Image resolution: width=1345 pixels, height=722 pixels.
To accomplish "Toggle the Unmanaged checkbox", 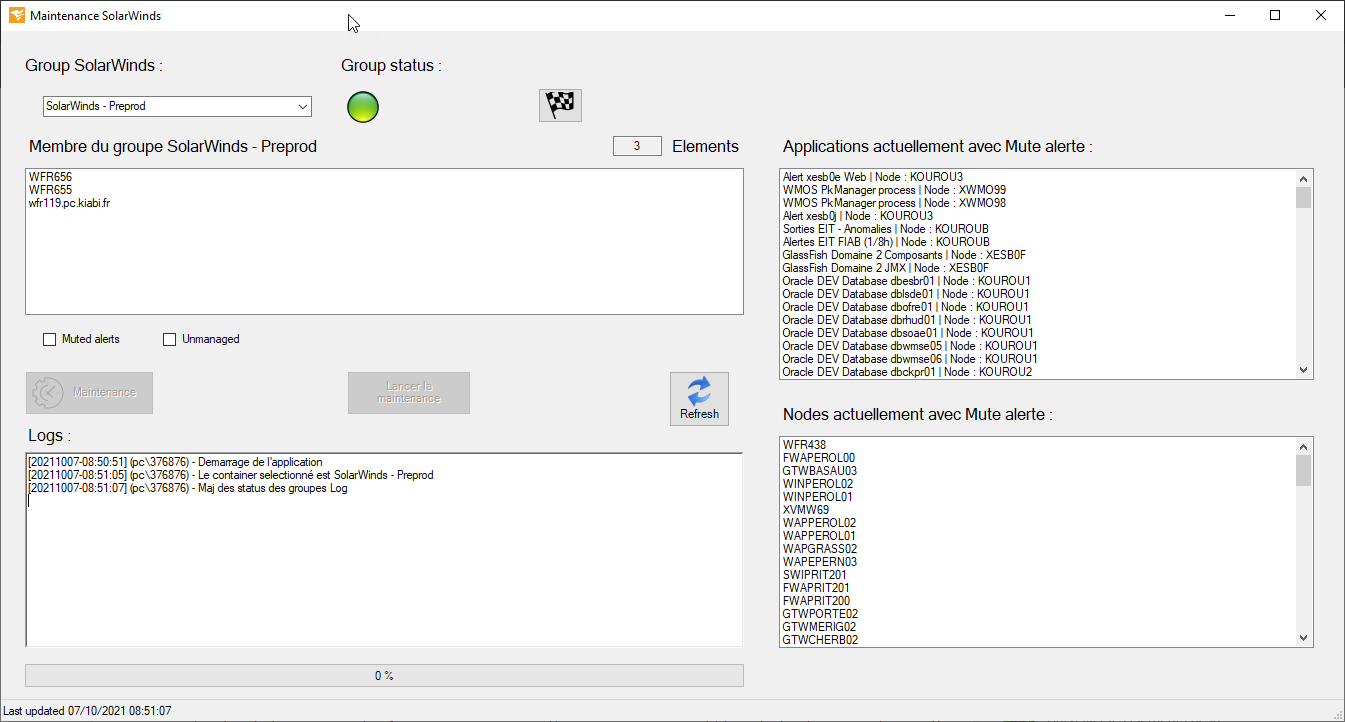I will point(169,340).
